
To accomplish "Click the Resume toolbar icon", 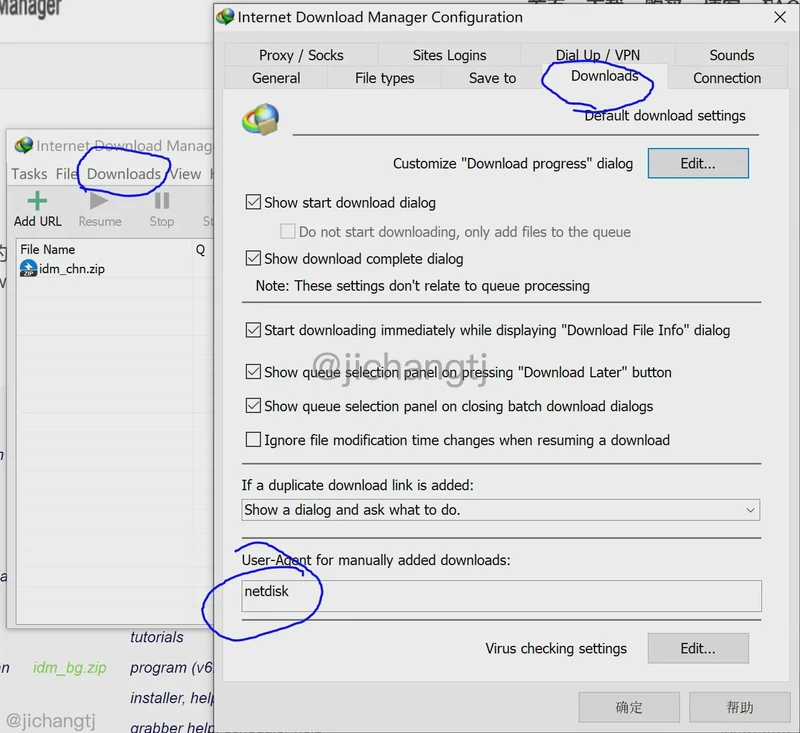I will [x=99, y=203].
